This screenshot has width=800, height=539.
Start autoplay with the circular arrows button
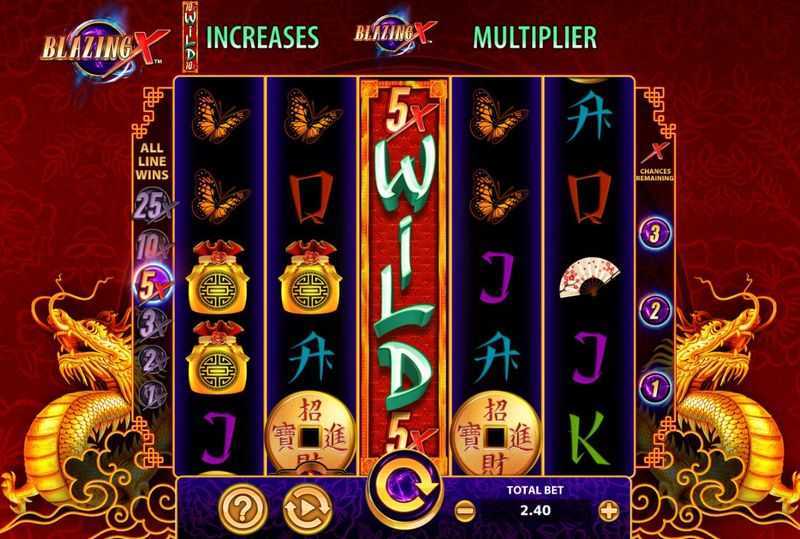(308, 508)
